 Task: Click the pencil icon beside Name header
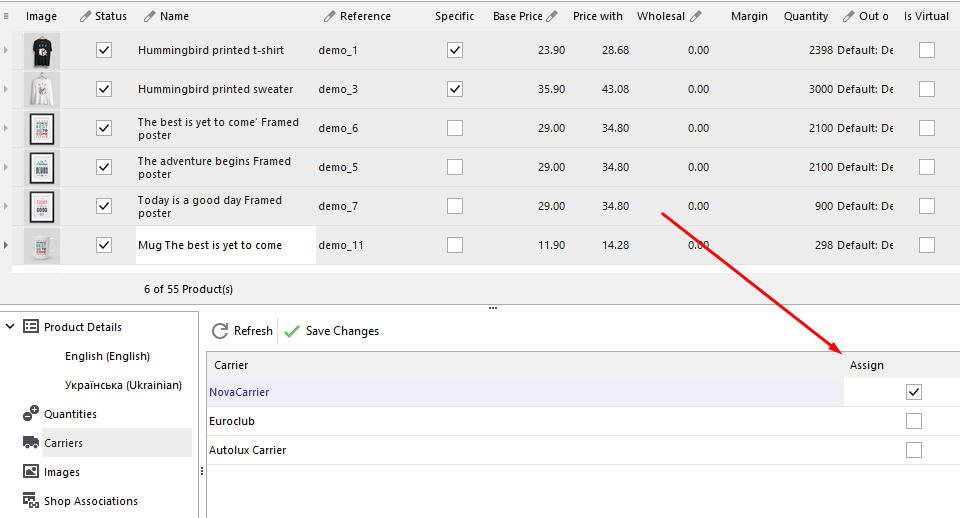click(x=149, y=17)
